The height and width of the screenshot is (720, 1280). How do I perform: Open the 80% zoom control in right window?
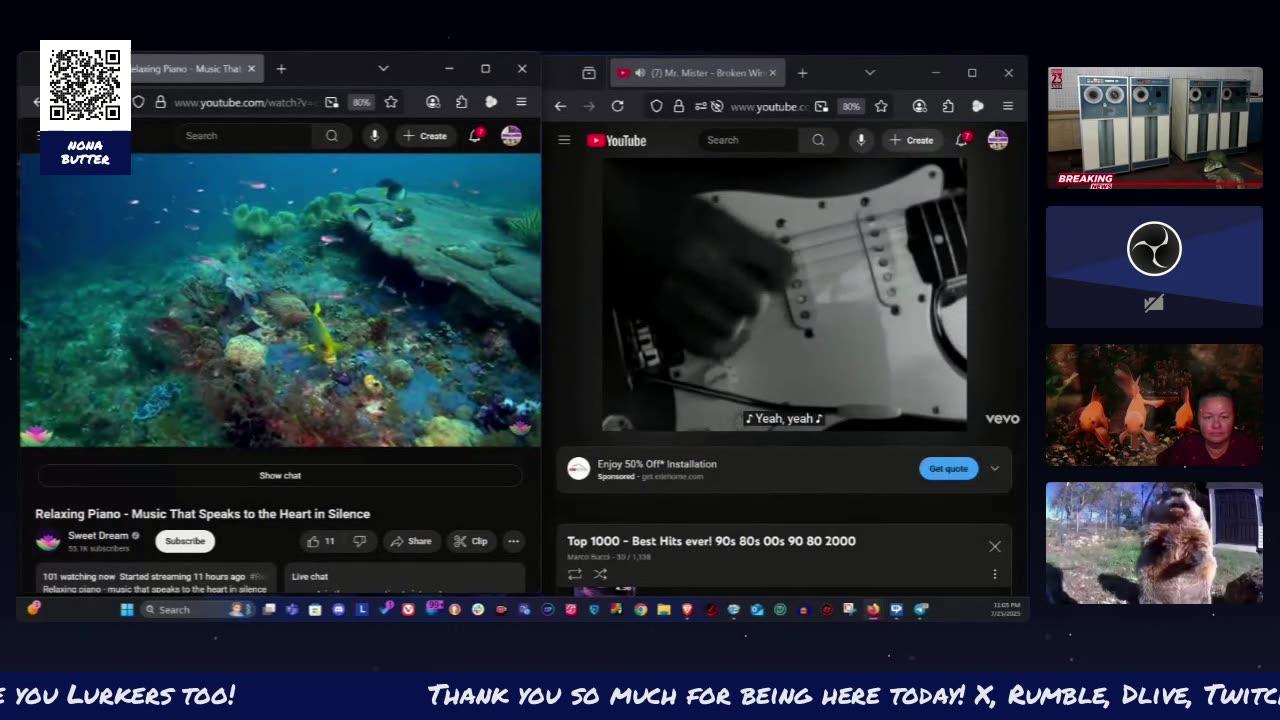point(850,106)
